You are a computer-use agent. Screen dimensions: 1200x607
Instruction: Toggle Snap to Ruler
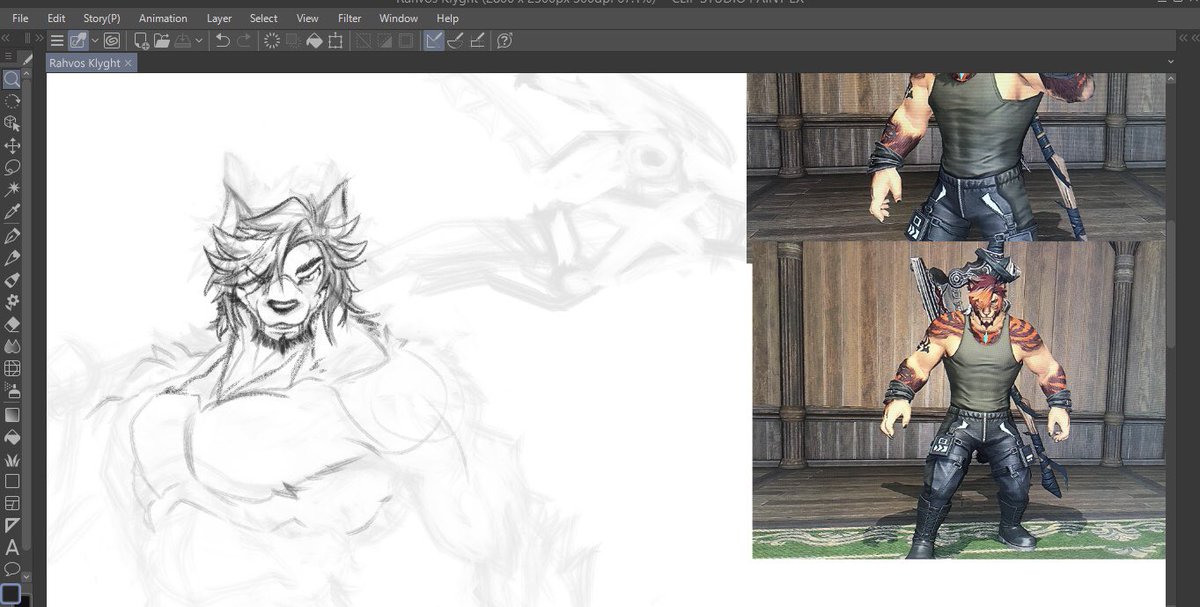(x=434, y=41)
